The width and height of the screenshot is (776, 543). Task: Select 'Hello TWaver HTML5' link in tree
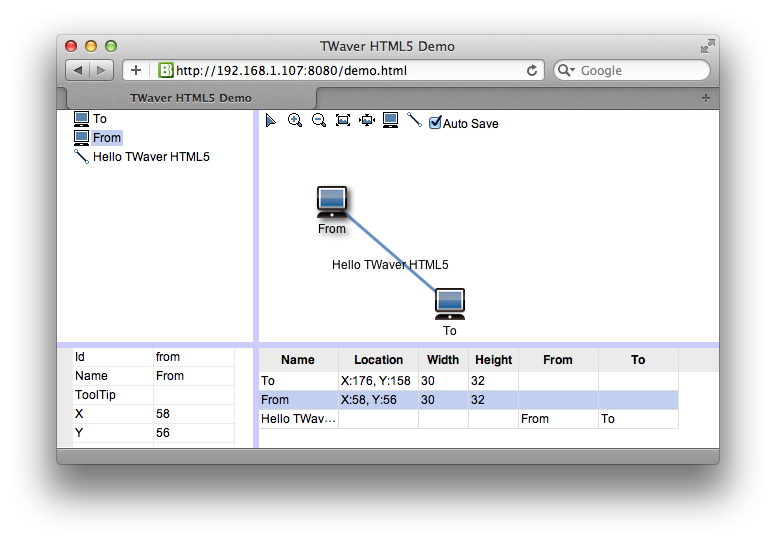point(151,157)
